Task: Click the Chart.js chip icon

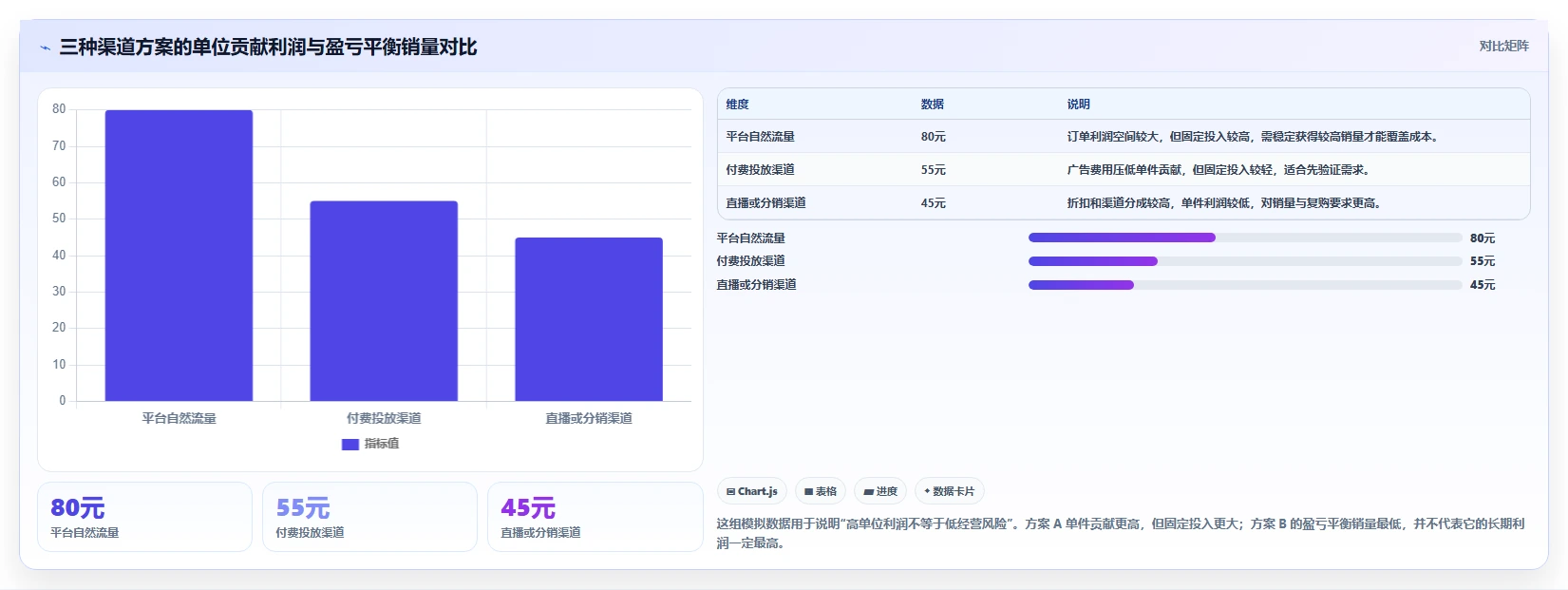Action: coord(730,491)
